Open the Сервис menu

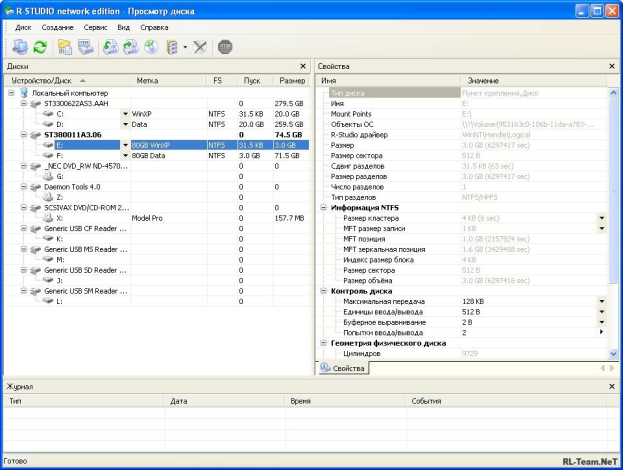[95, 27]
